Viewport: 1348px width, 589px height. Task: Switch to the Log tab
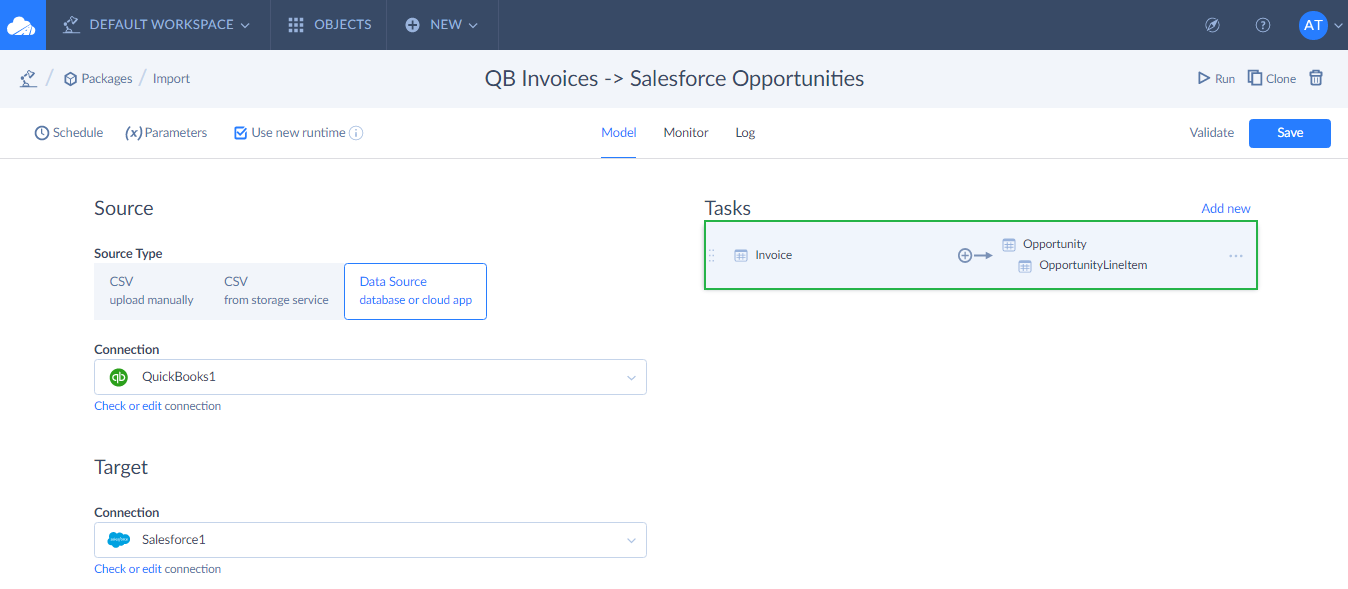[x=745, y=132]
